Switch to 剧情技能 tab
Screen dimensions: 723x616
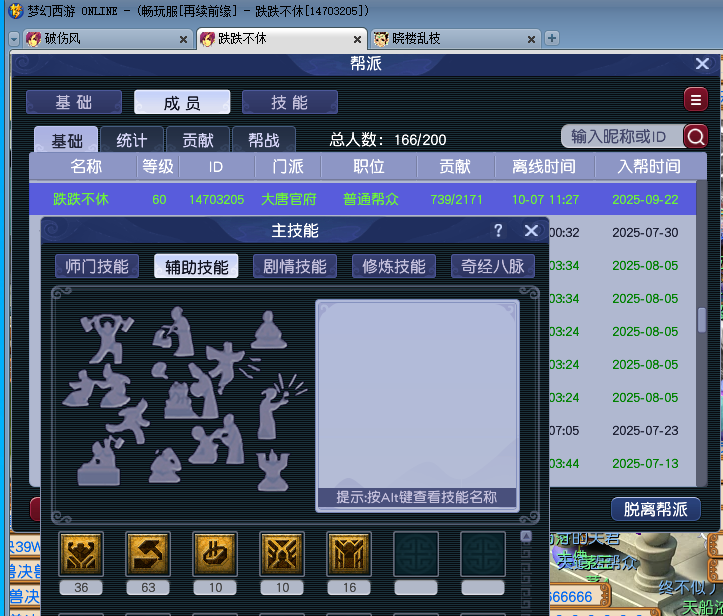tap(295, 266)
